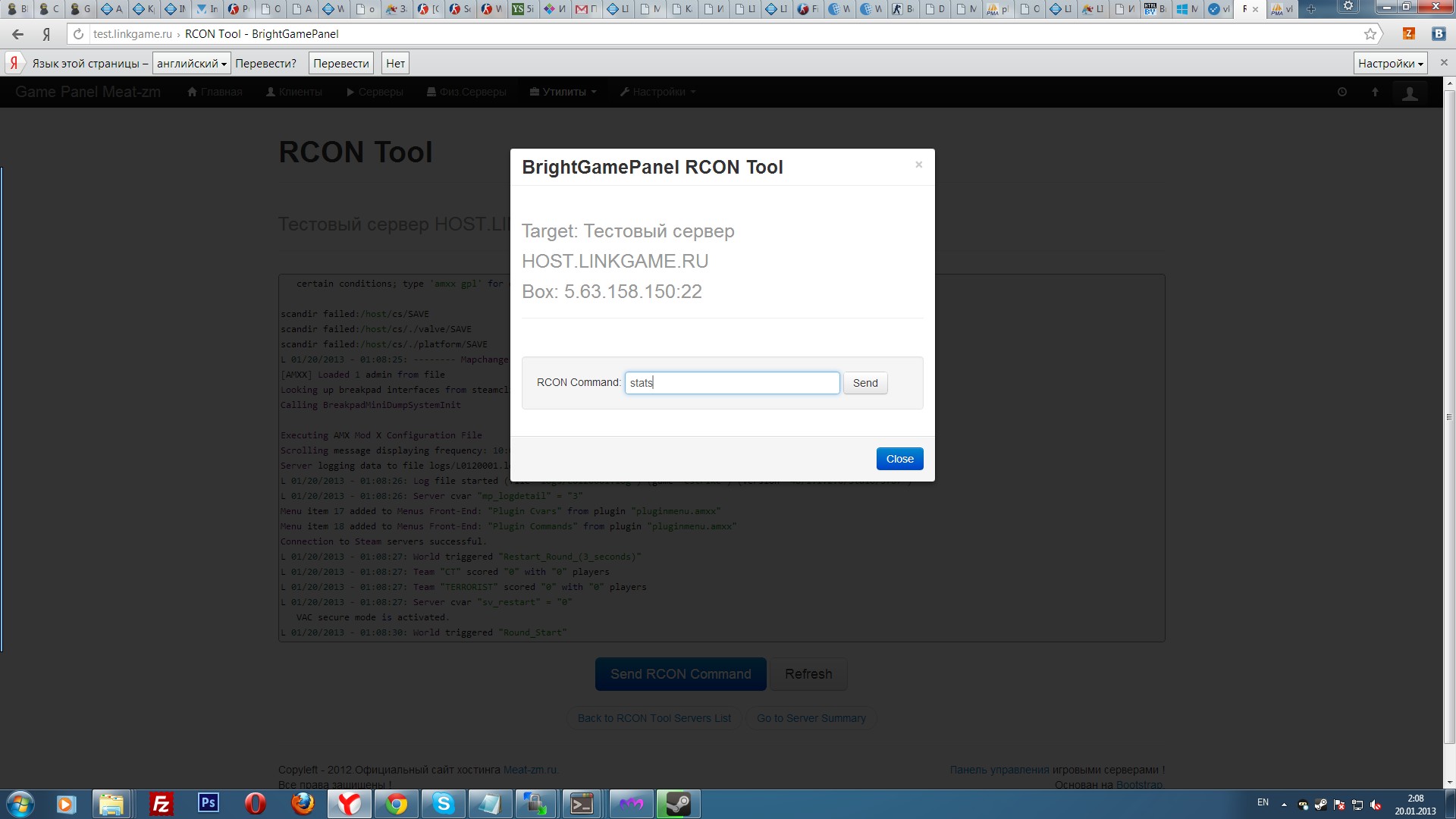Open the terminal window from the taskbar
Image resolution: width=1456 pixels, height=819 pixels.
(x=582, y=804)
